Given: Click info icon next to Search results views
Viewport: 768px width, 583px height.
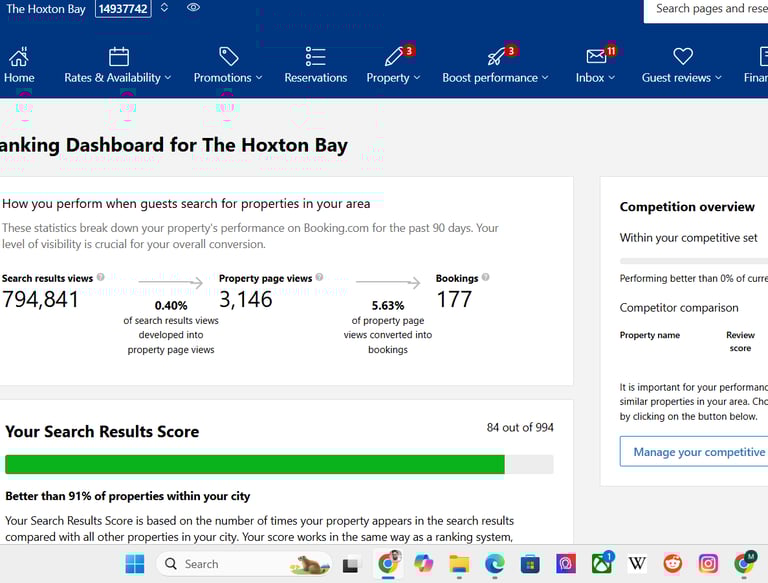Looking at the screenshot, I should 100,277.
